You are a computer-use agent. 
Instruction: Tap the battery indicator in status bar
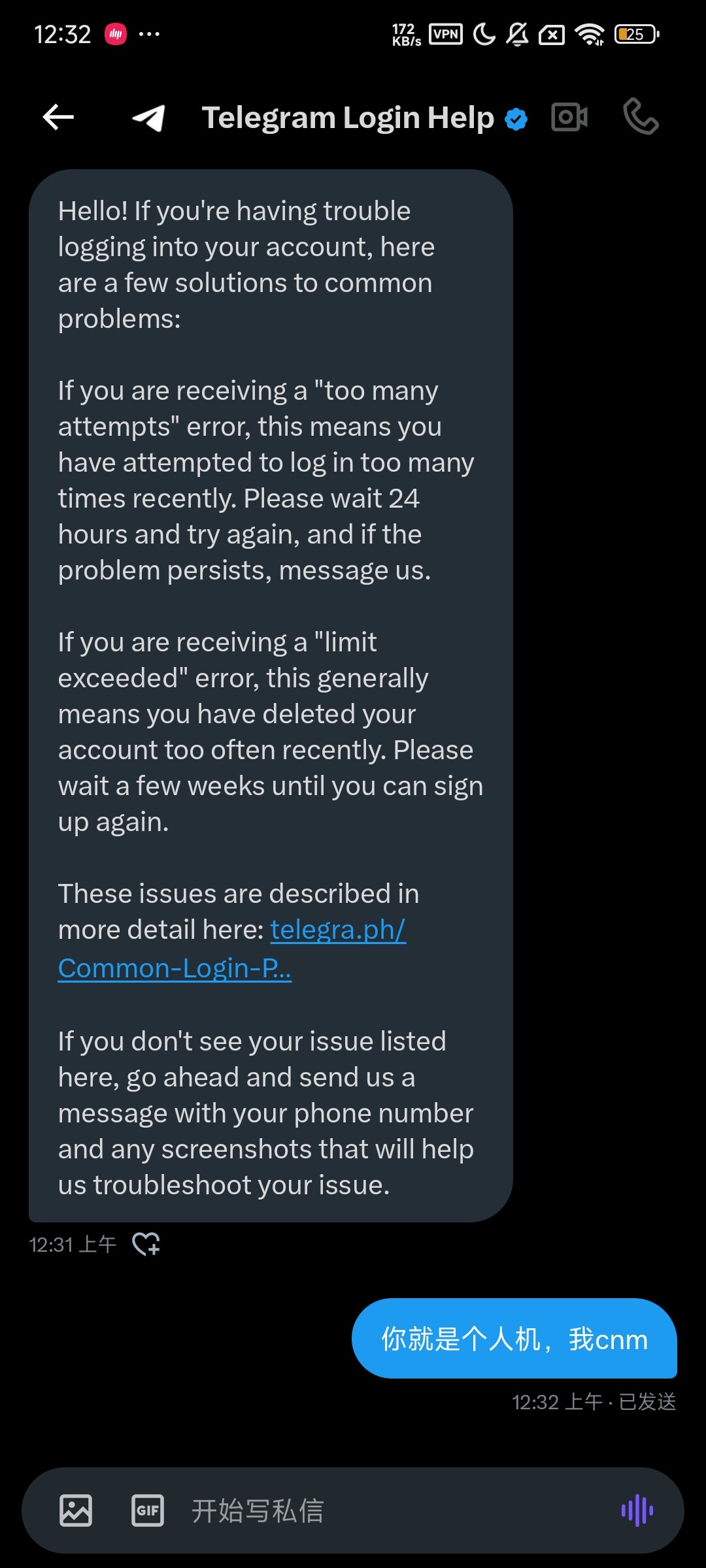(637, 34)
